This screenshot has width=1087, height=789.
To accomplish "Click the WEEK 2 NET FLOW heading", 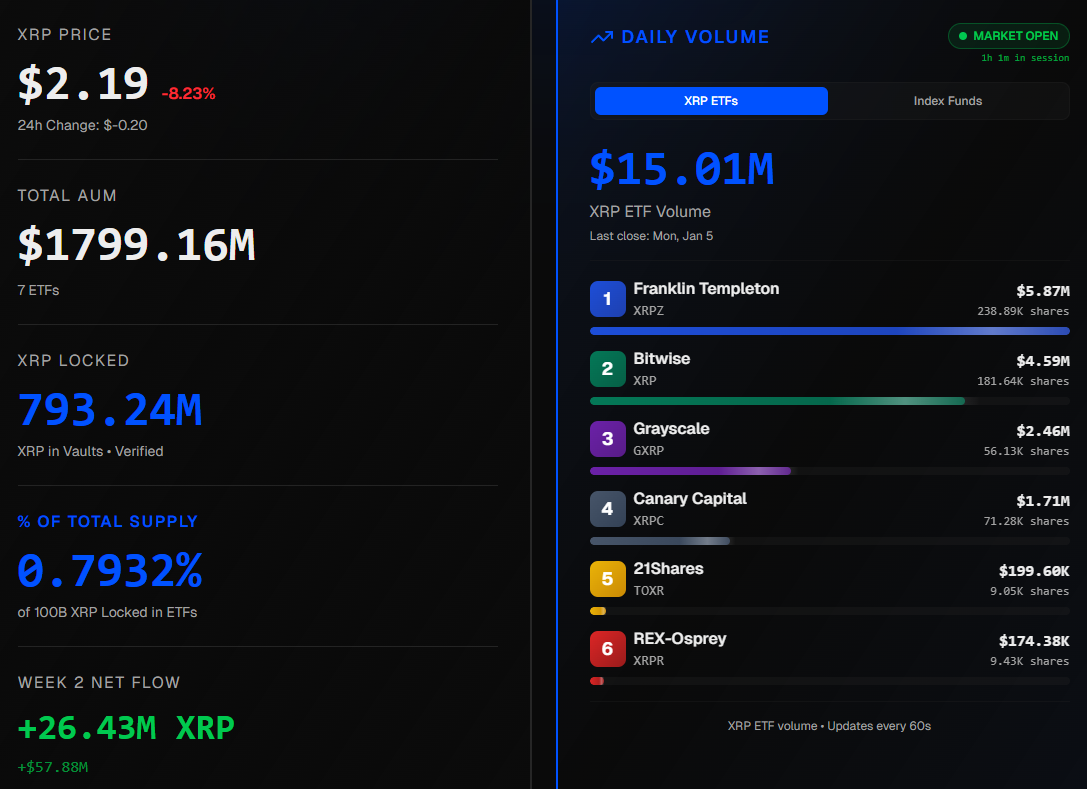I will (x=98, y=683).
